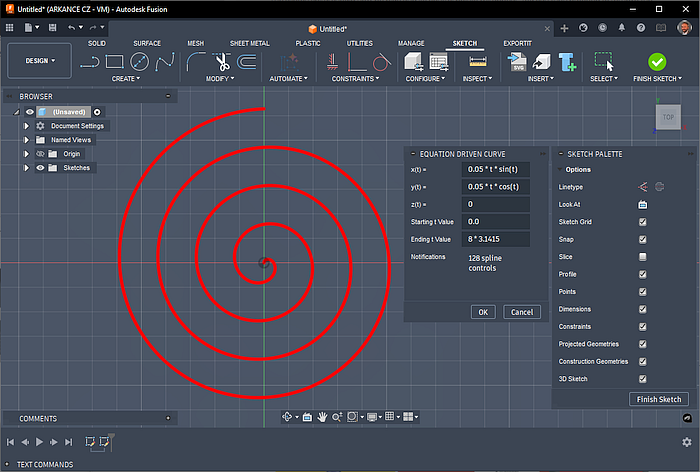Click the Insert SVG icon

point(519,61)
